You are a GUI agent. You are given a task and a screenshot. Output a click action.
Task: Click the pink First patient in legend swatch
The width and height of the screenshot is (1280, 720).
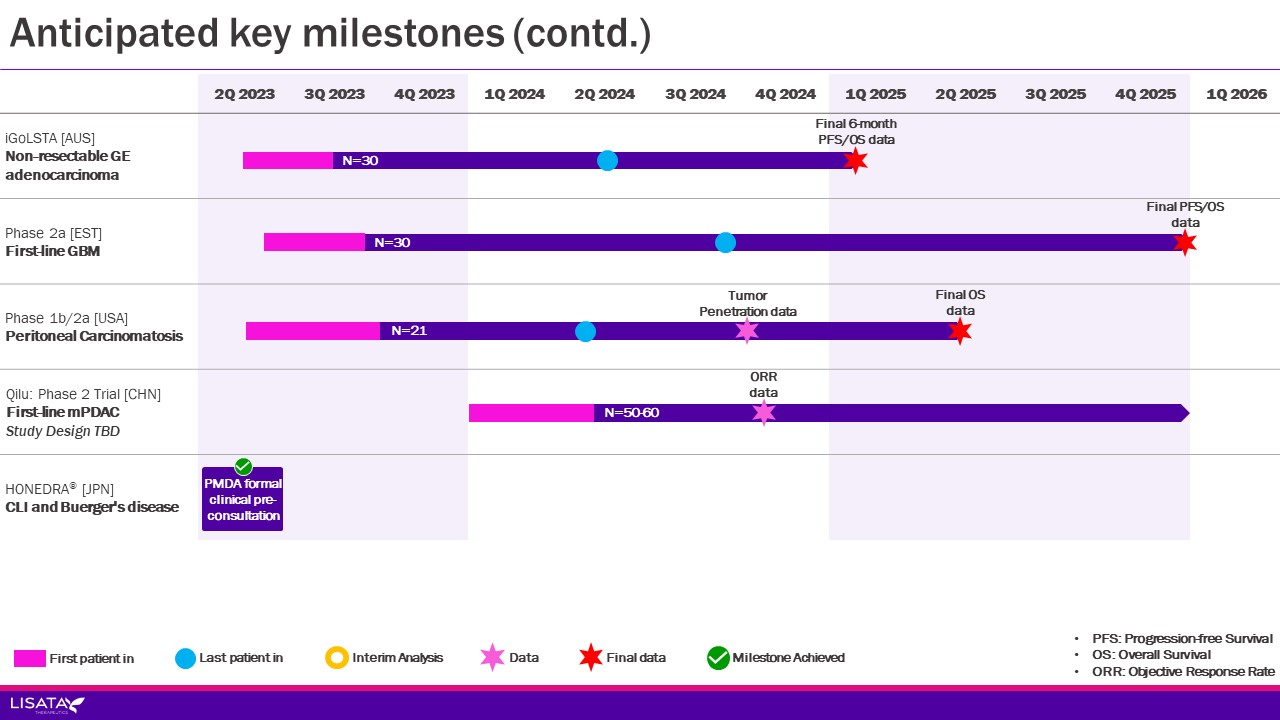30,658
